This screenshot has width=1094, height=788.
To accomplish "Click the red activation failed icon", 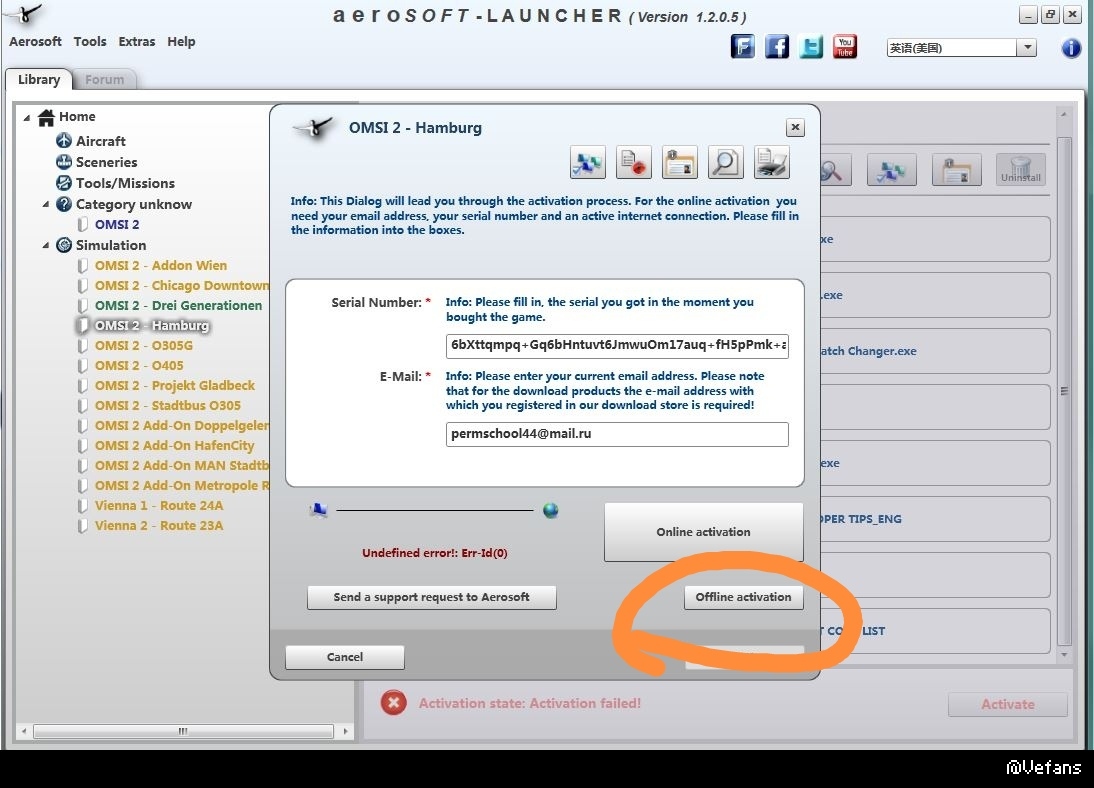I will [394, 703].
